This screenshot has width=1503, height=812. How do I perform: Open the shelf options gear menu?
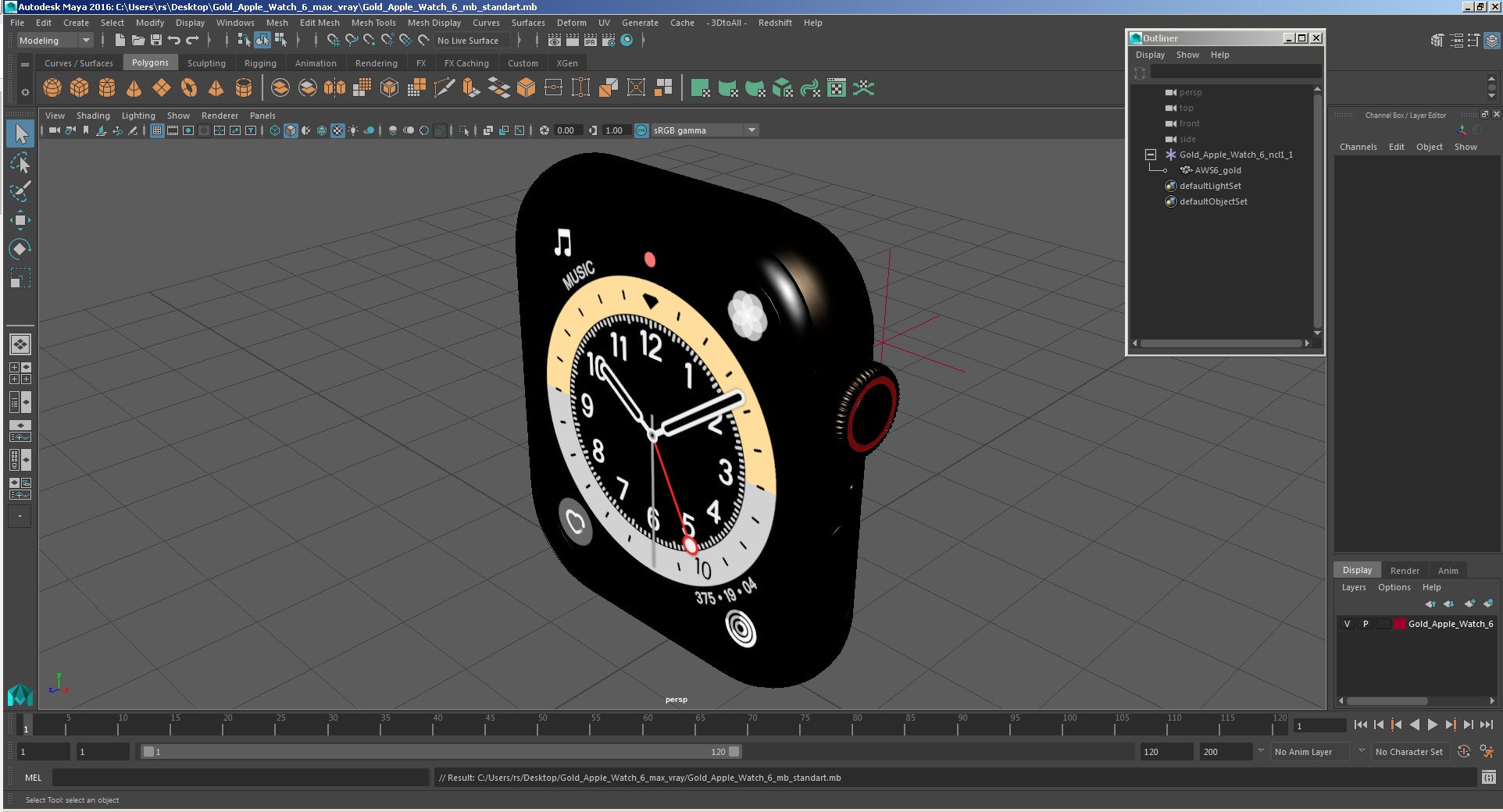(x=25, y=92)
